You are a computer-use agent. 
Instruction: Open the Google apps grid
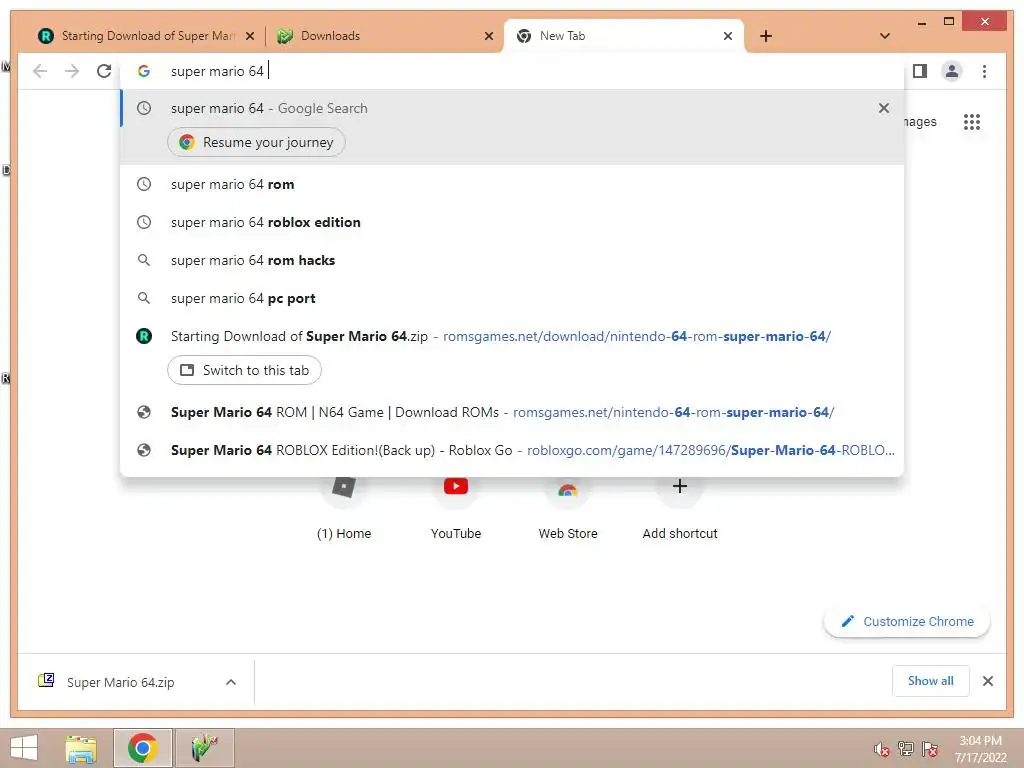(972, 121)
